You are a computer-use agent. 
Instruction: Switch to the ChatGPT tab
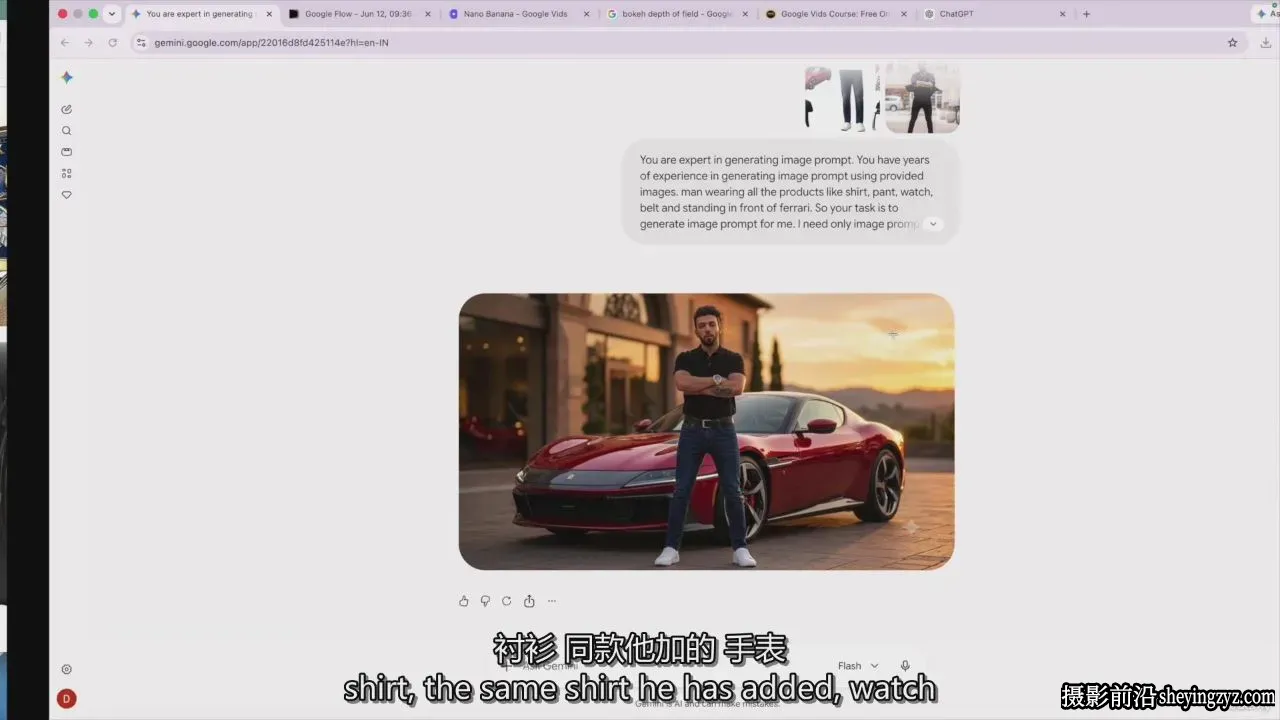(996, 14)
